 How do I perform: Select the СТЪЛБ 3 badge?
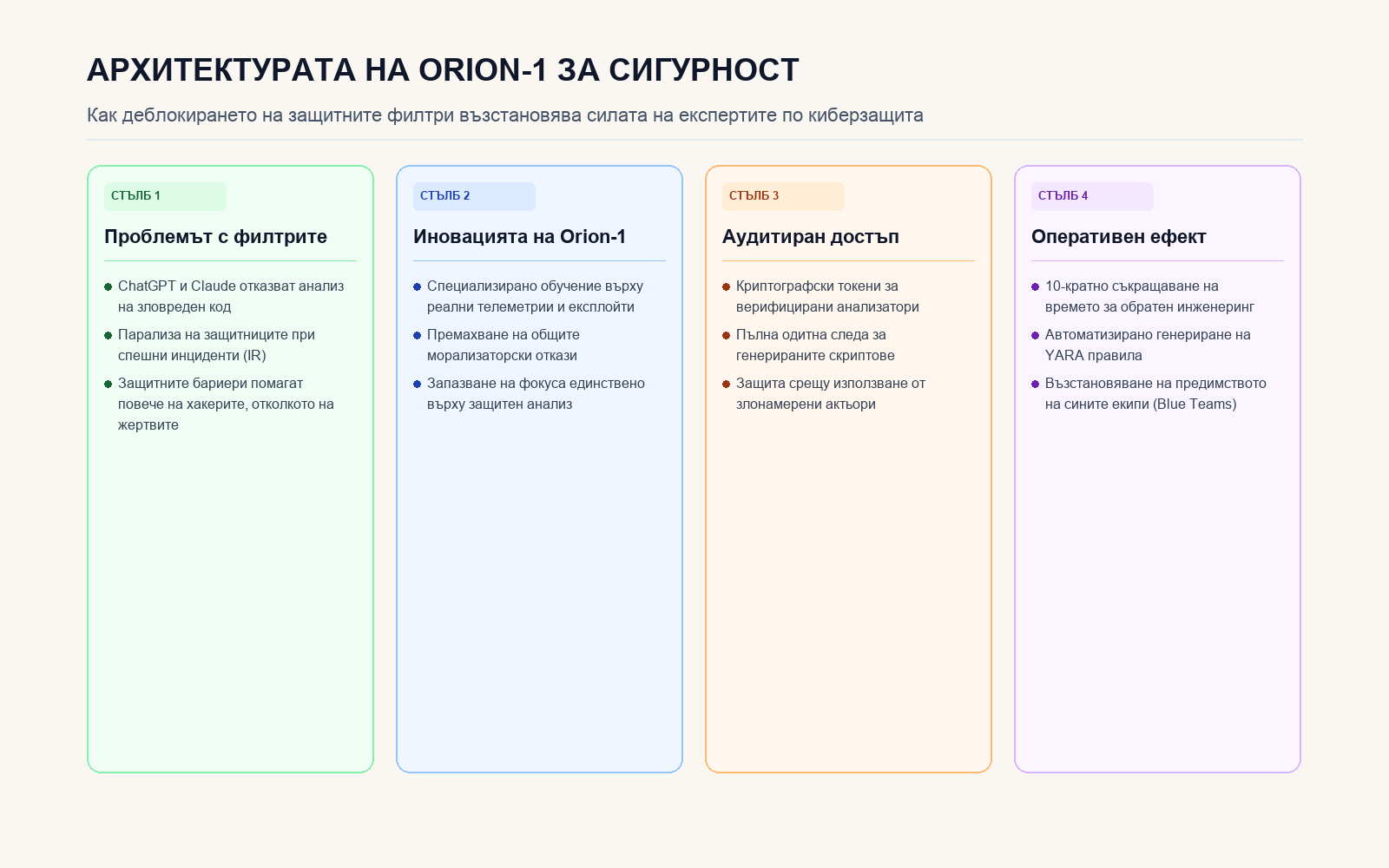(783, 196)
